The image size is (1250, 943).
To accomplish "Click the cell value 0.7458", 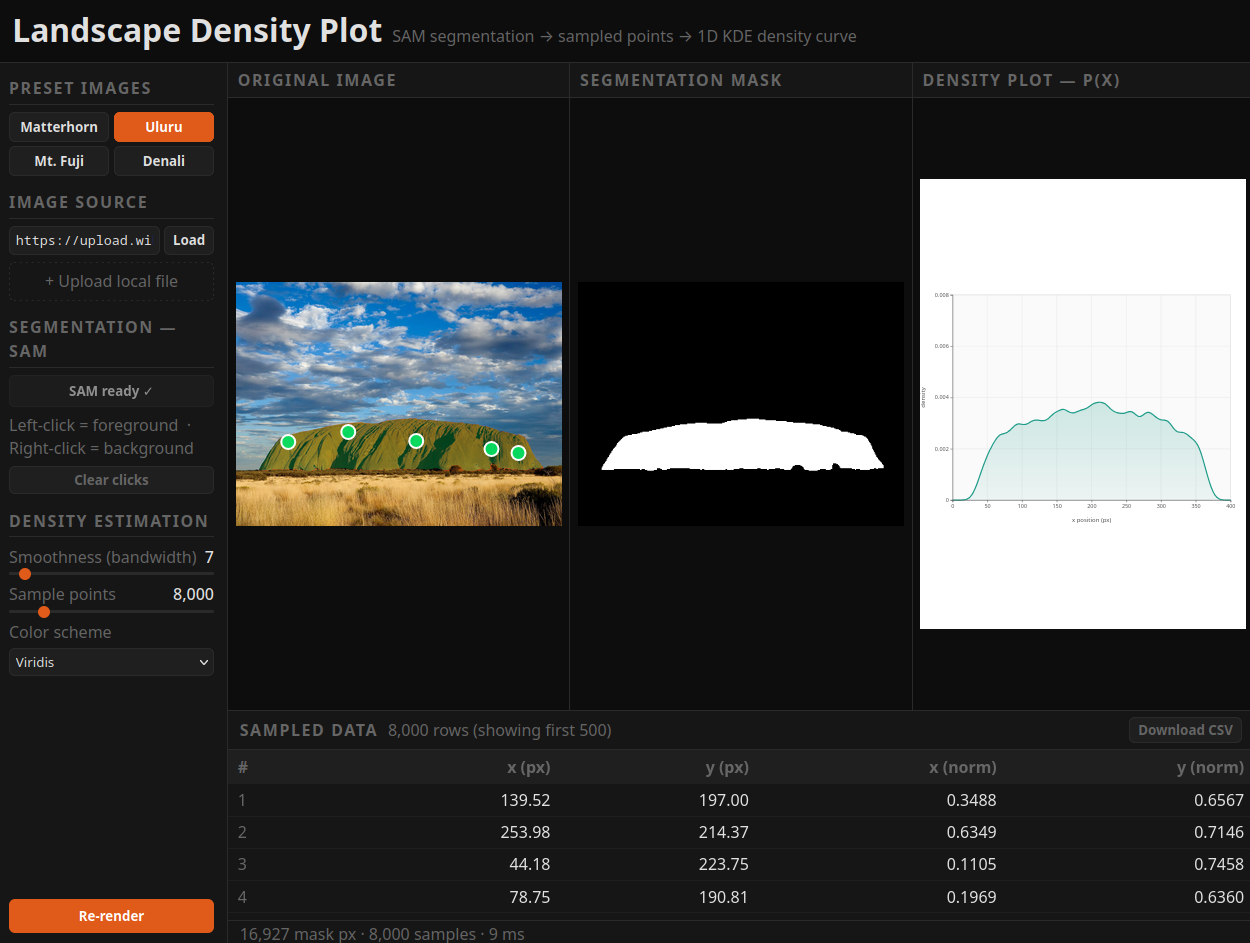I will point(1219,864).
